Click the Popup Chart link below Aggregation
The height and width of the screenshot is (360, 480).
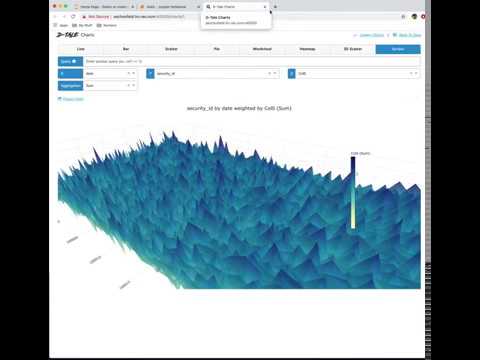point(71,99)
